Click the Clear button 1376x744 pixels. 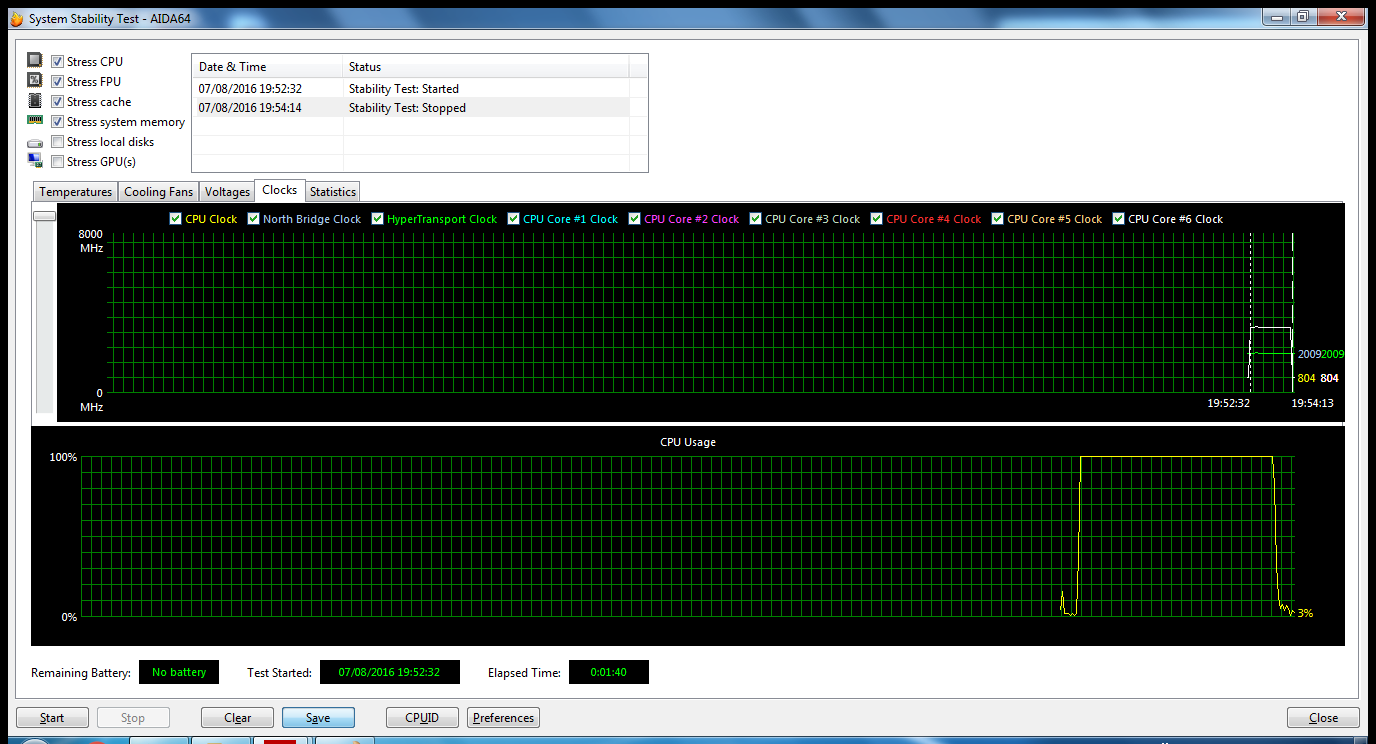point(238,718)
